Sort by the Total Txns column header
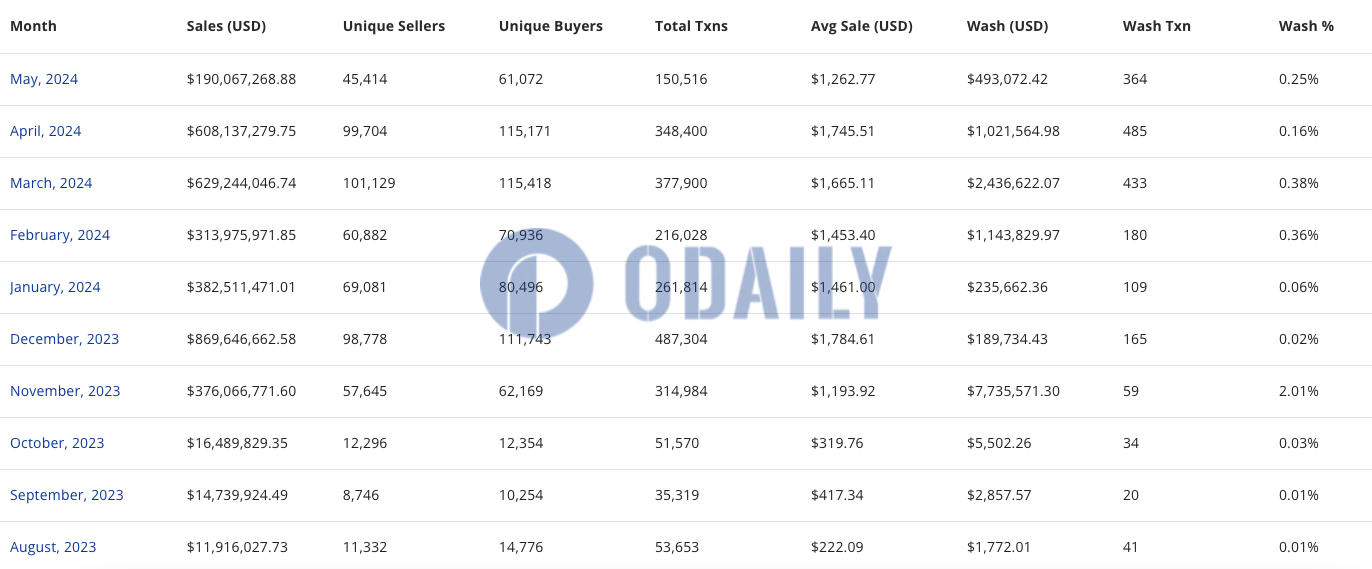 (x=691, y=26)
